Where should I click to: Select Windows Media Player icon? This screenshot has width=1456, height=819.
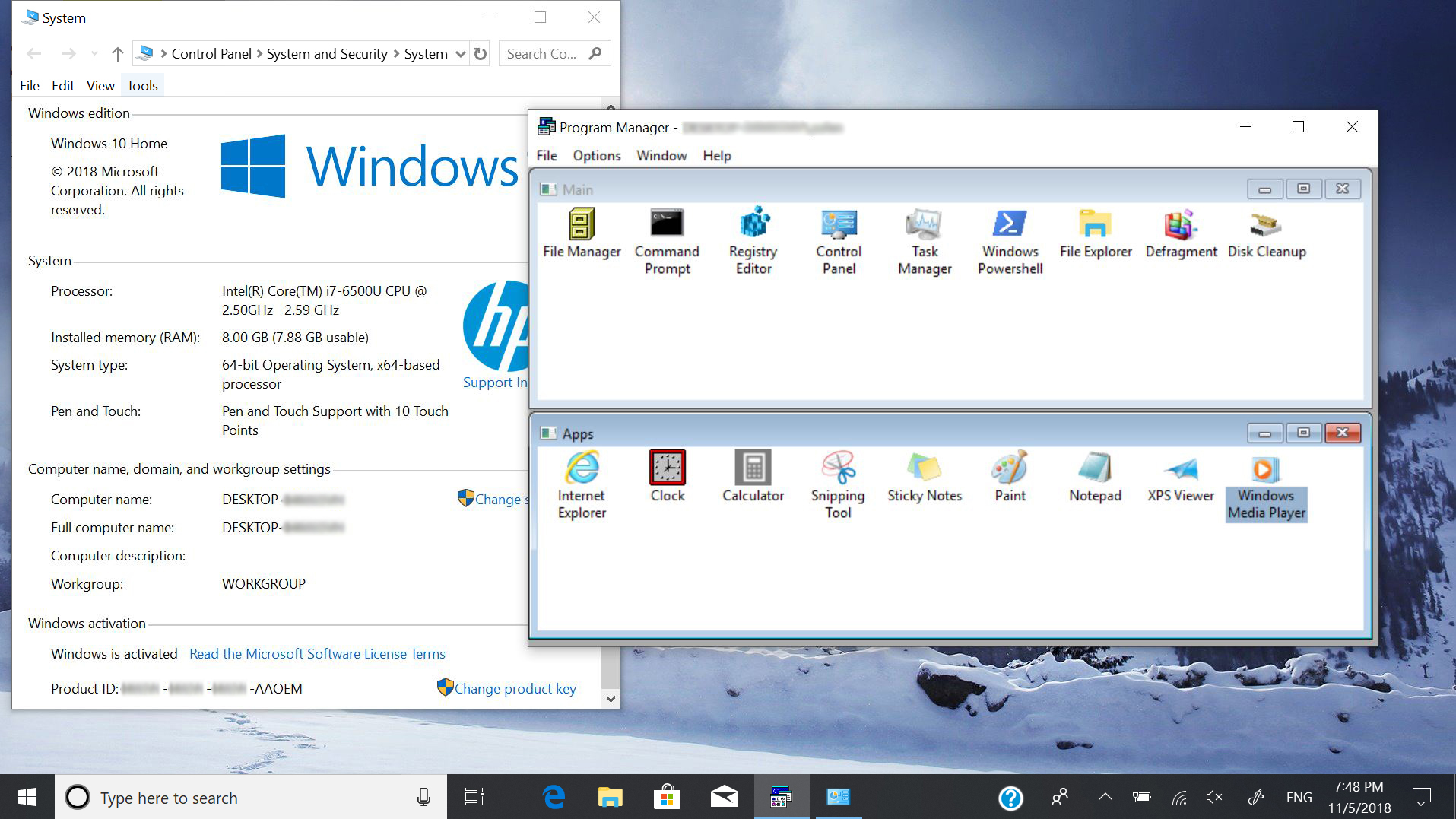pyautogui.click(x=1266, y=487)
